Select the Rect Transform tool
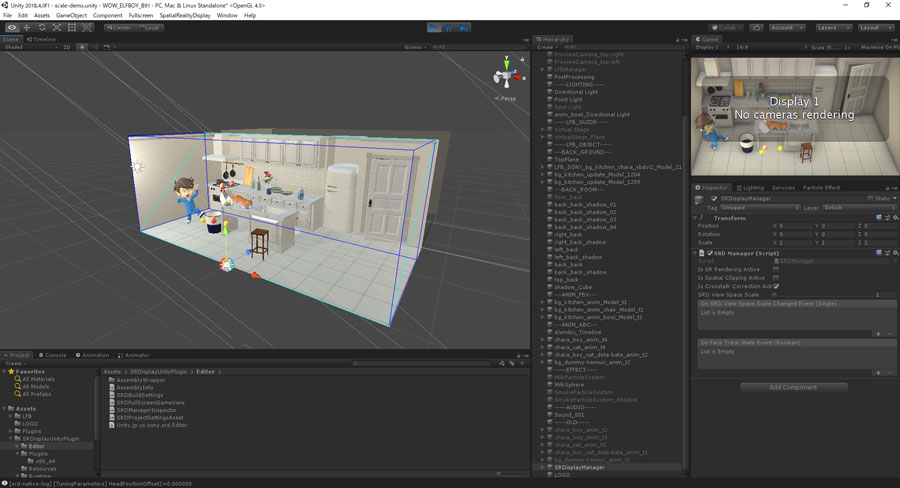Screen dimensions: 900x488 point(71,27)
